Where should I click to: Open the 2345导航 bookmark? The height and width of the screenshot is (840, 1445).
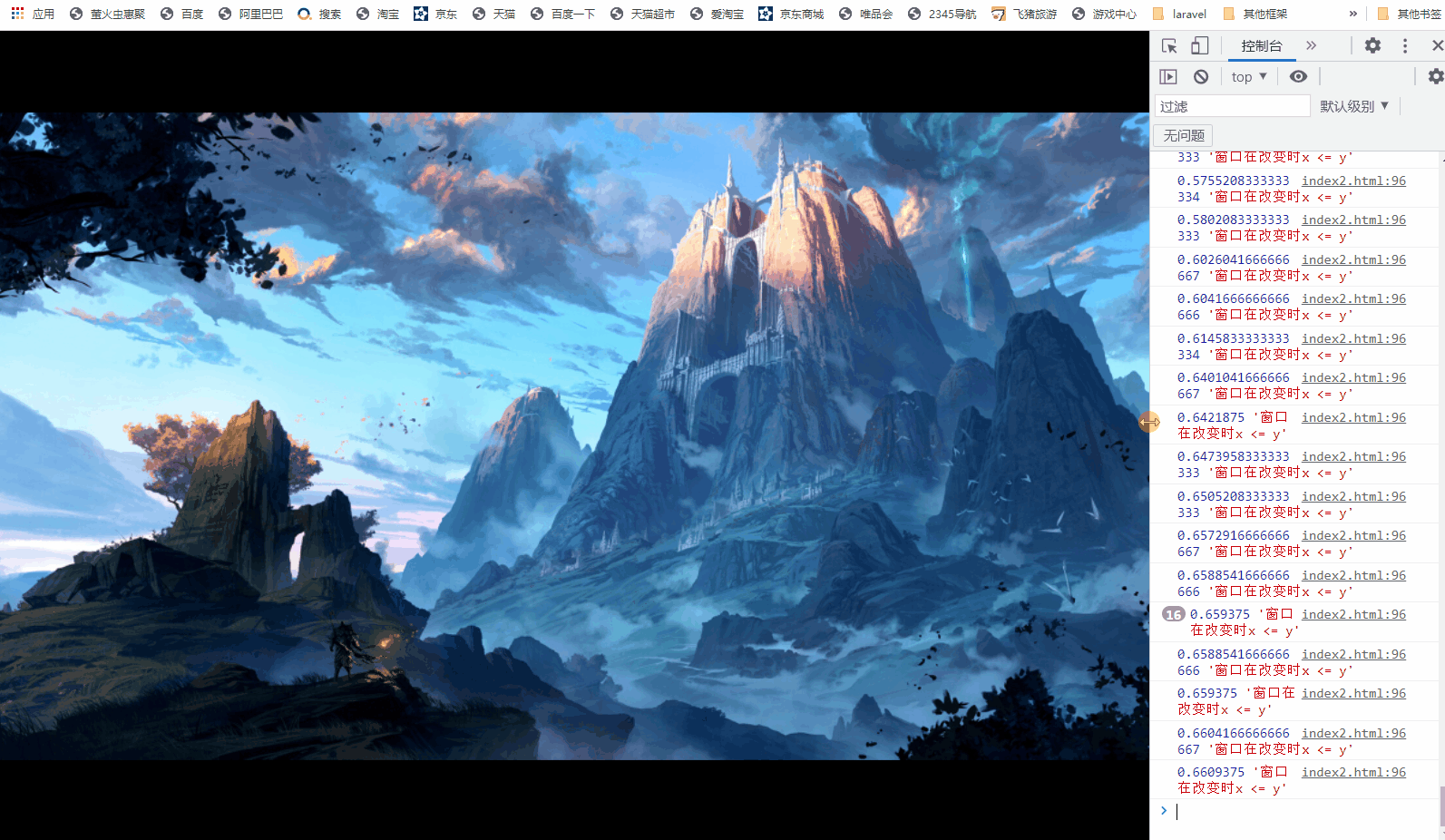pyautogui.click(x=942, y=14)
